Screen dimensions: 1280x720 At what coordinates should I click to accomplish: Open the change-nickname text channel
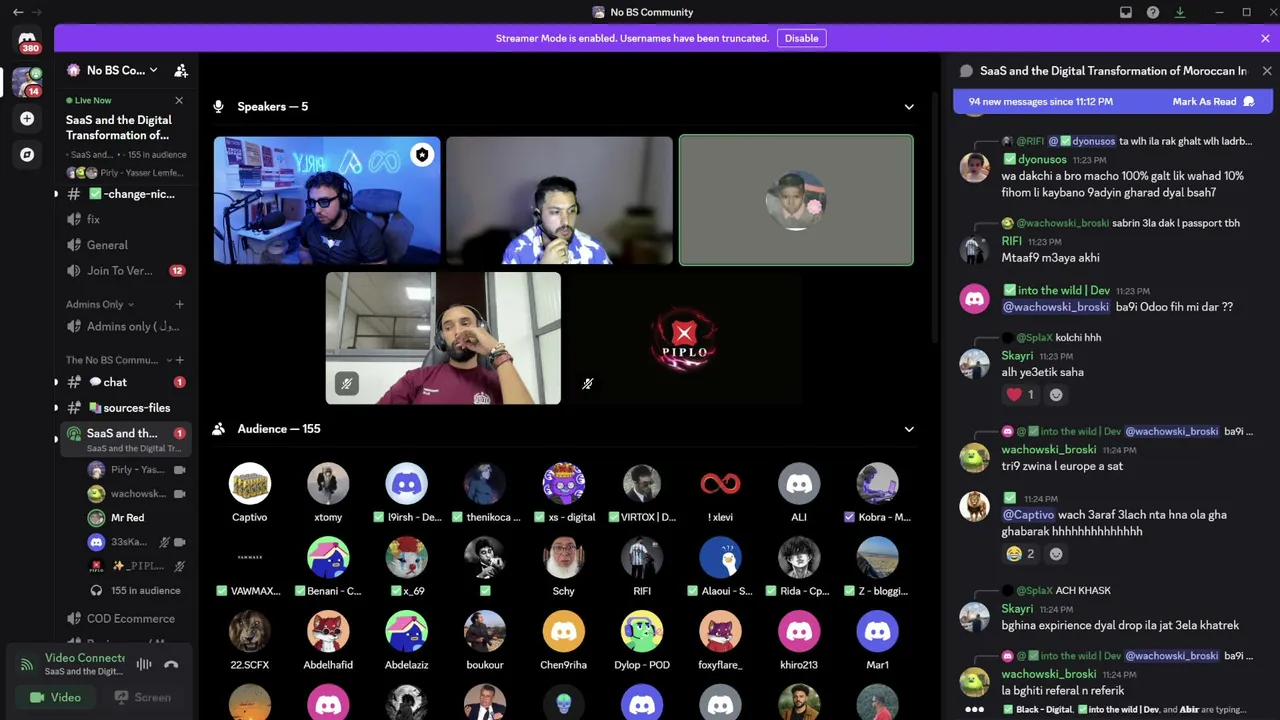tap(124, 194)
